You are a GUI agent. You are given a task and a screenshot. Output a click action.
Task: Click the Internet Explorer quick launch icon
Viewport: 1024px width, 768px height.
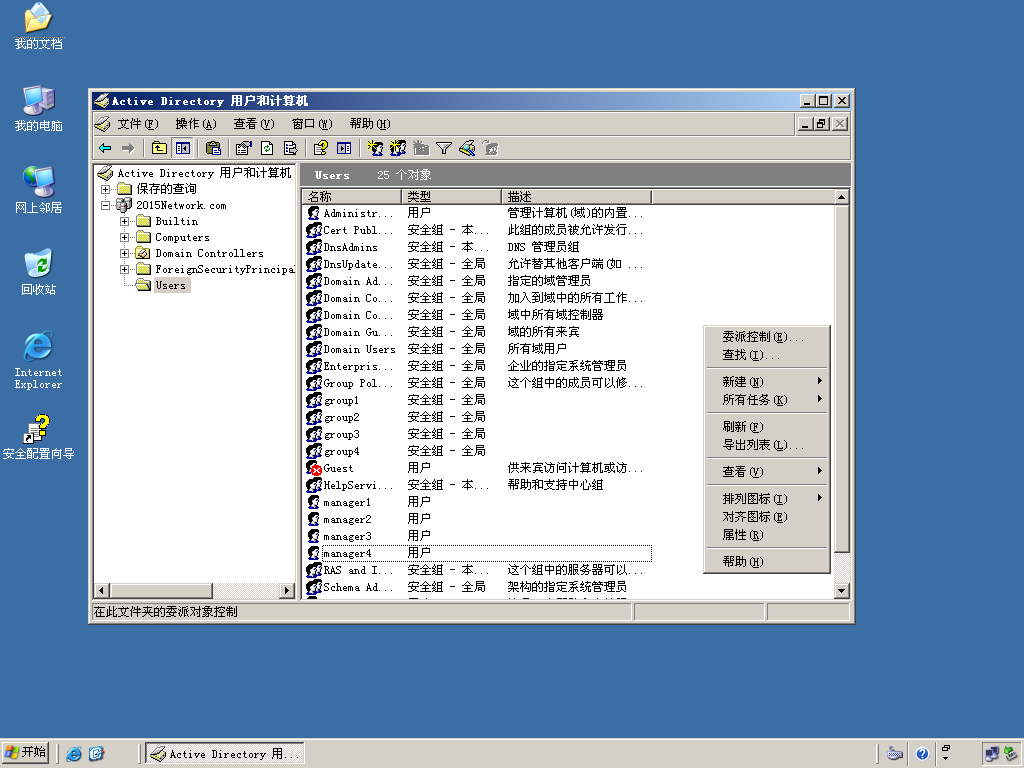[x=74, y=754]
